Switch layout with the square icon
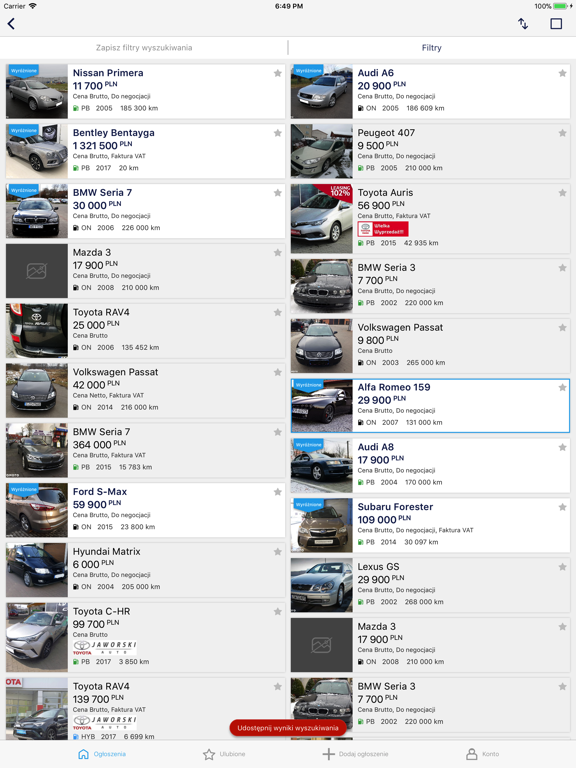The height and width of the screenshot is (768, 576). tap(556, 24)
